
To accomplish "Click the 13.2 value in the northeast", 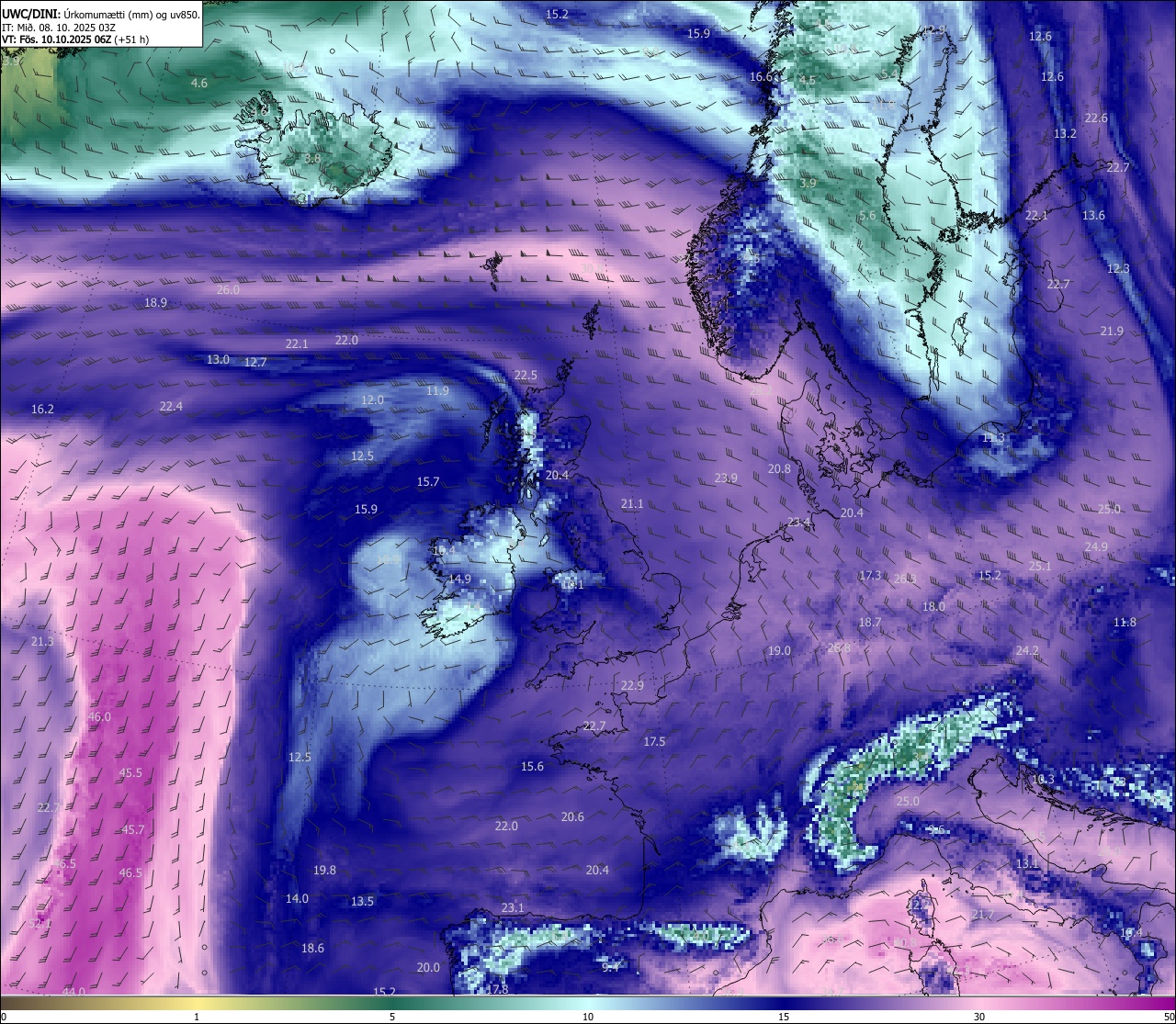I will [x=1065, y=133].
